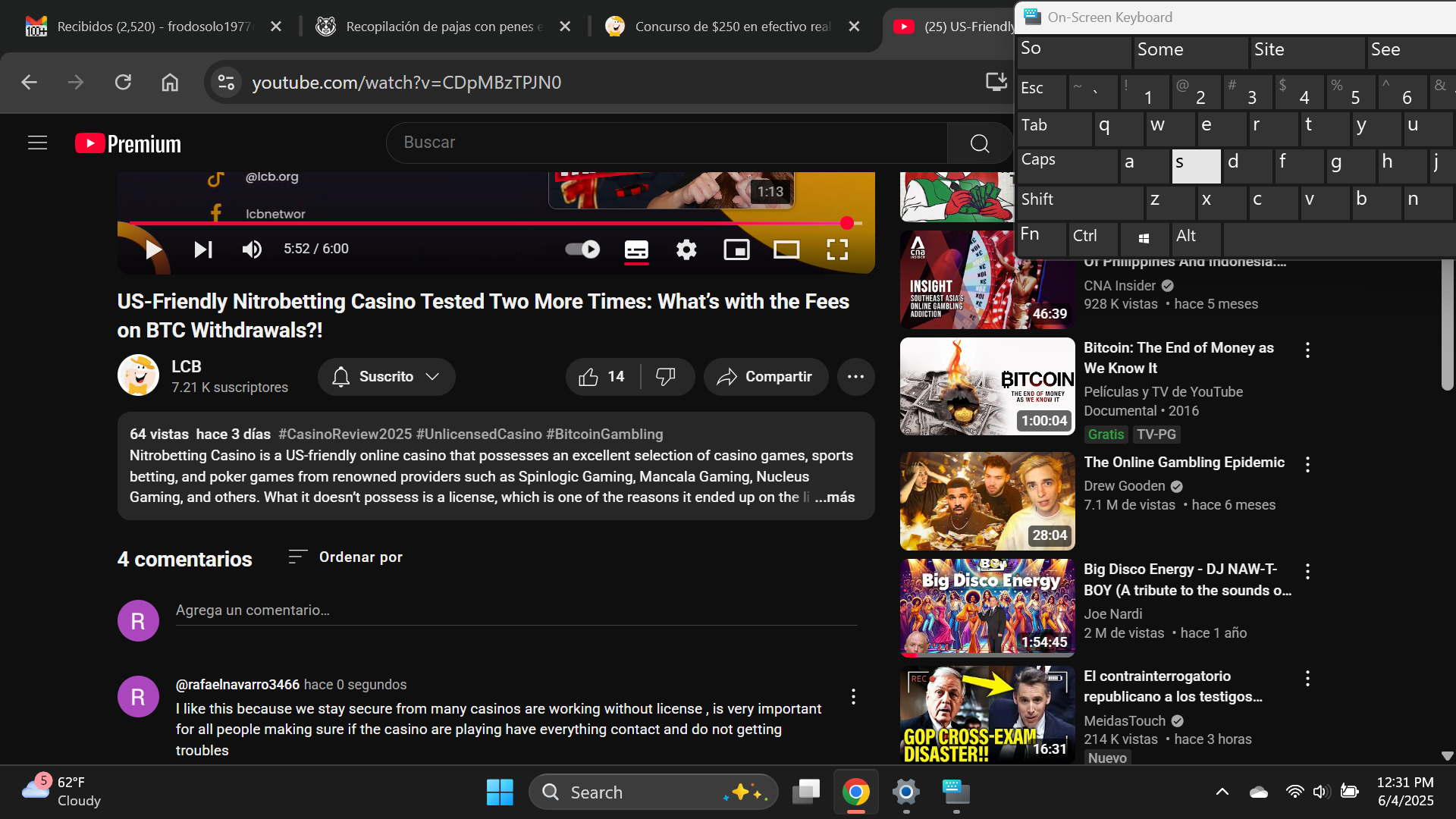The width and height of the screenshot is (1456, 819).
Task: Toggle the autoplay switch
Action: (x=582, y=249)
